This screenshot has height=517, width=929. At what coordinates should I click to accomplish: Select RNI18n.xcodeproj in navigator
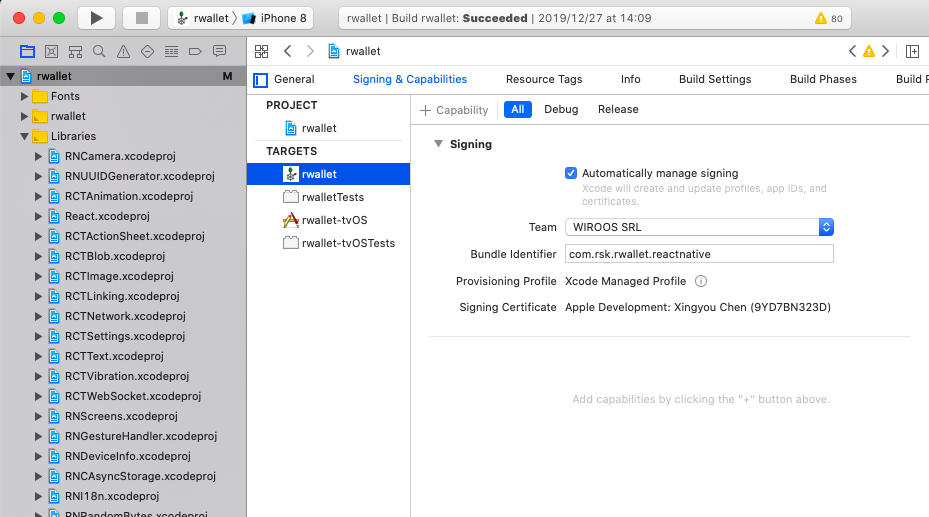coord(112,496)
